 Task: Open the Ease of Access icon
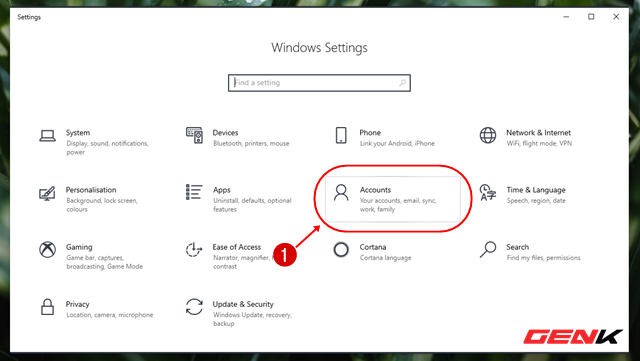194,250
